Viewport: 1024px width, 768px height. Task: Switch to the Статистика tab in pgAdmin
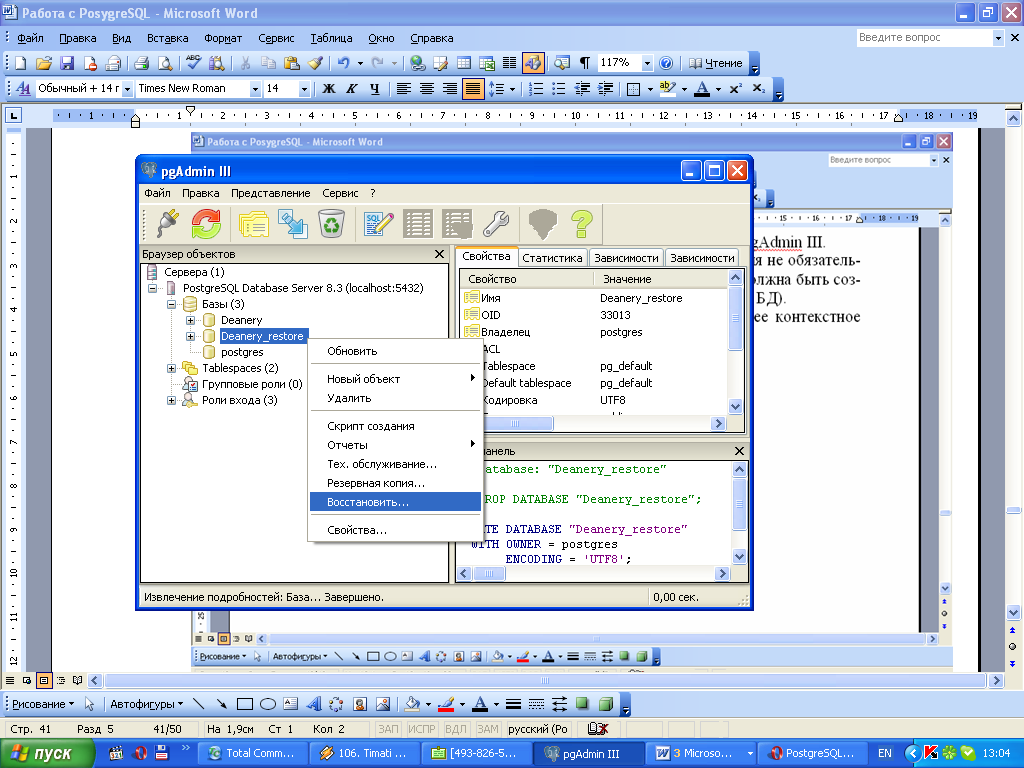click(x=552, y=258)
